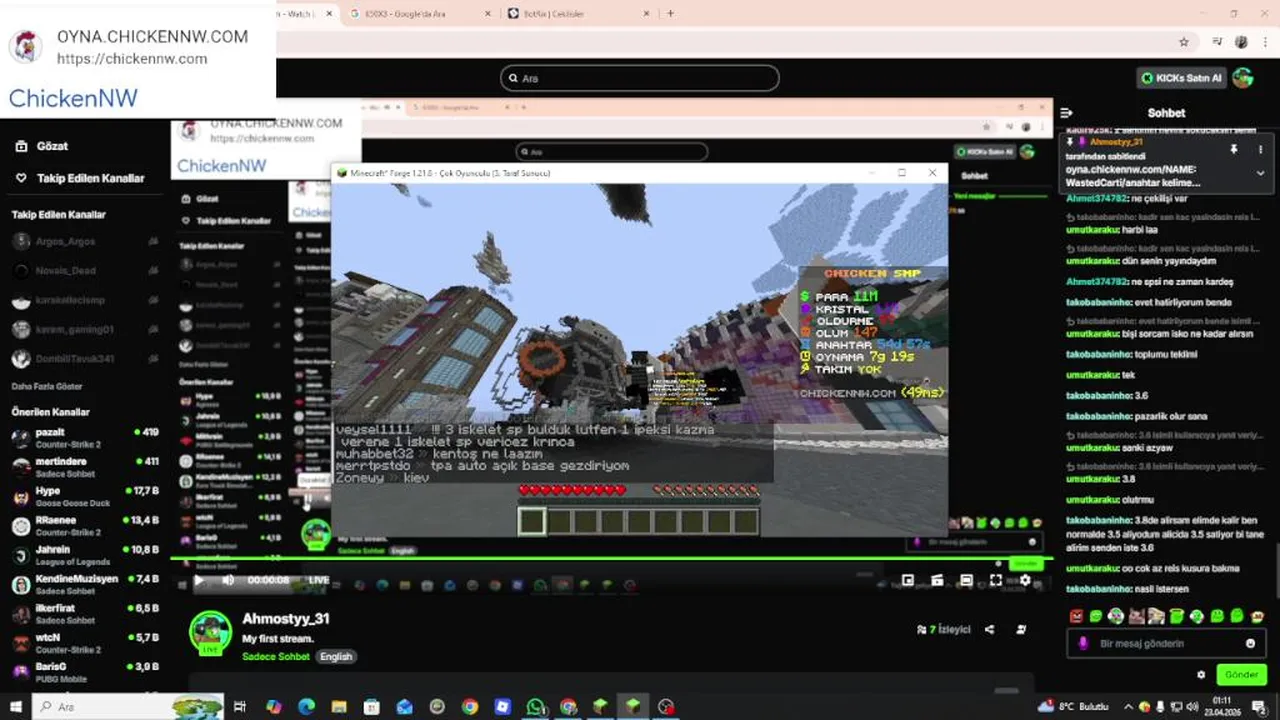This screenshot has height=720, width=1280.
Task: Focus Bir mesaj gönderin chat input
Action: click(1166, 644)
